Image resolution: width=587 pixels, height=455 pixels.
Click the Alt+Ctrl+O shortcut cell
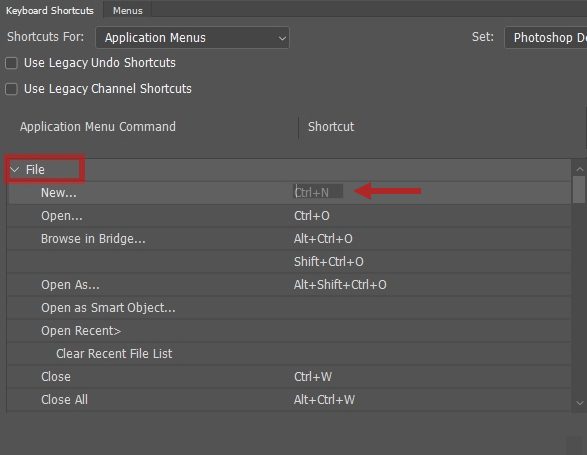pos(323,239)
